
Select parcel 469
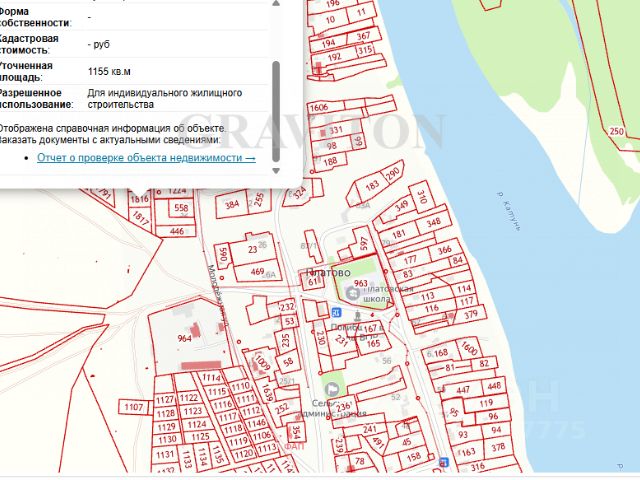[257, 271]
